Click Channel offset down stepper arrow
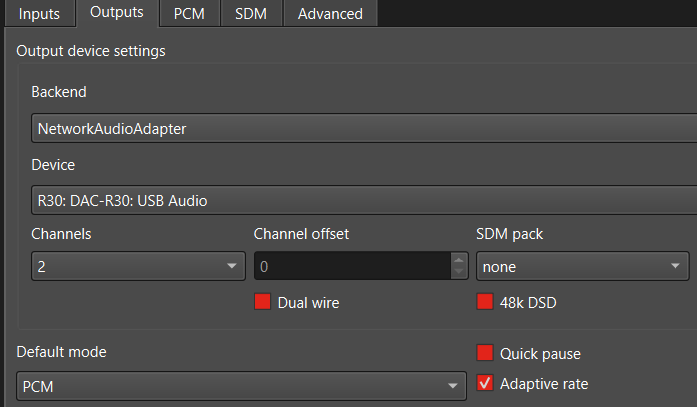Screen dimensions: 697x407 (x=459, y=272)
